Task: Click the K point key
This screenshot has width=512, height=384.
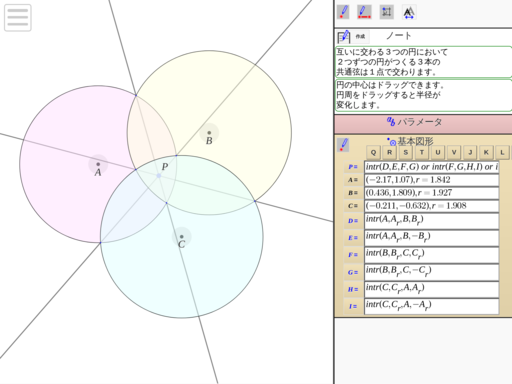Action: click(x=486, y=152)
